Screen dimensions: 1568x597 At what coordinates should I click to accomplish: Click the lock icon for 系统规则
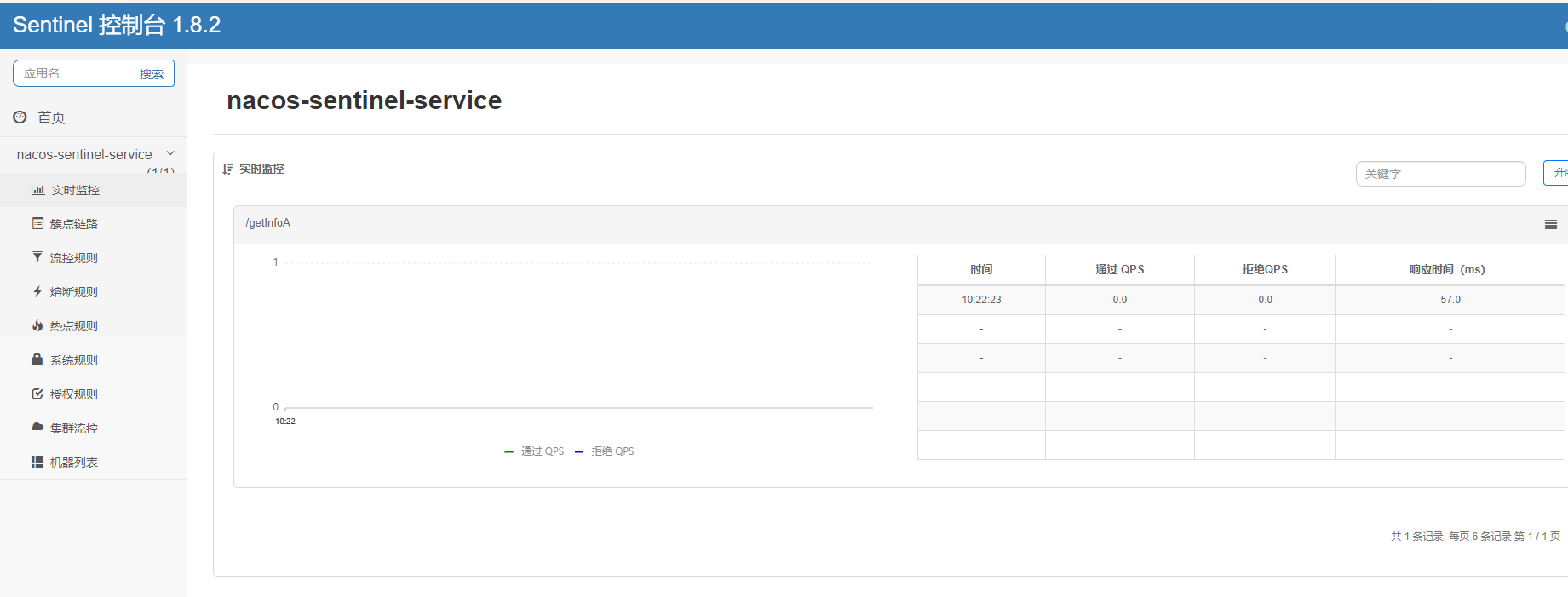click(37, 359)
